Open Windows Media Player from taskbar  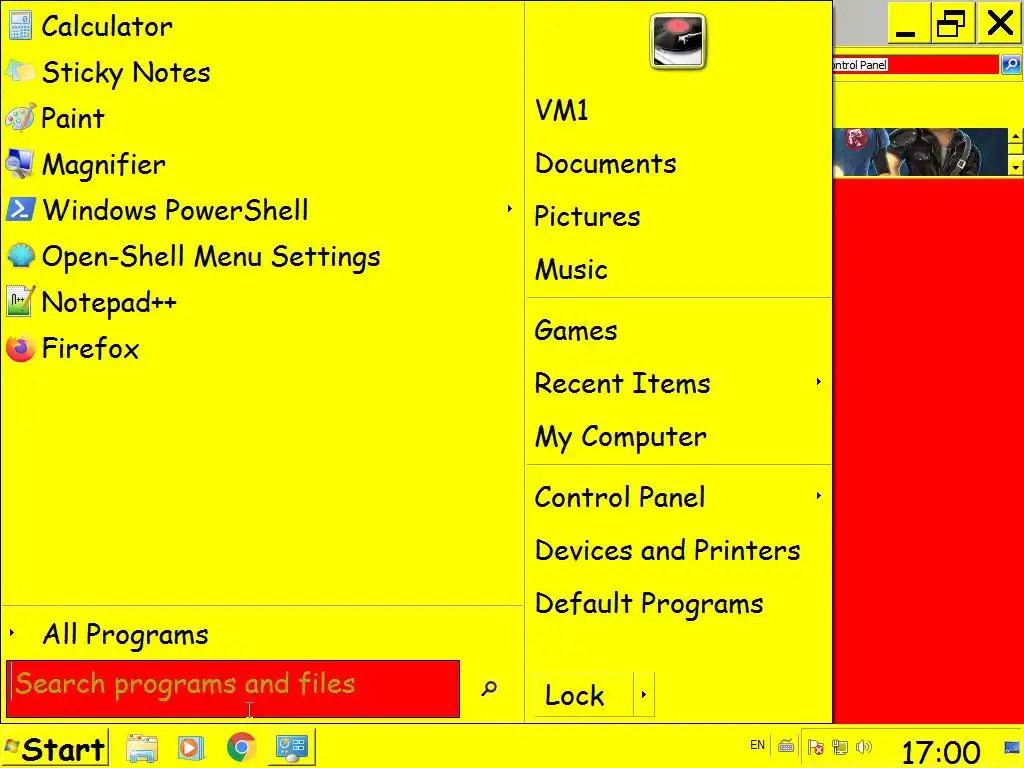pos(191,748)
